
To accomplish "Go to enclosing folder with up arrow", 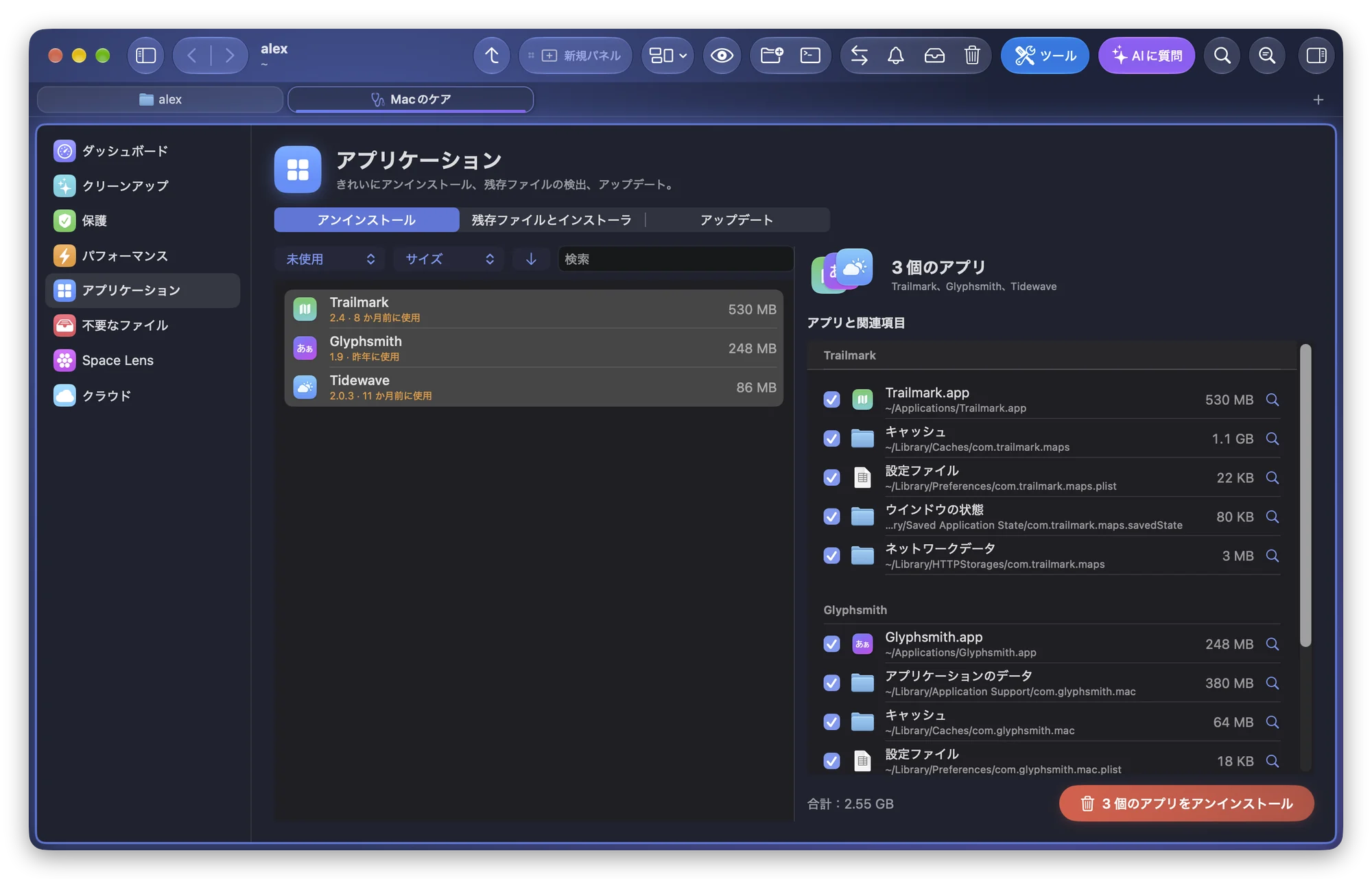I will pos(492,56).
